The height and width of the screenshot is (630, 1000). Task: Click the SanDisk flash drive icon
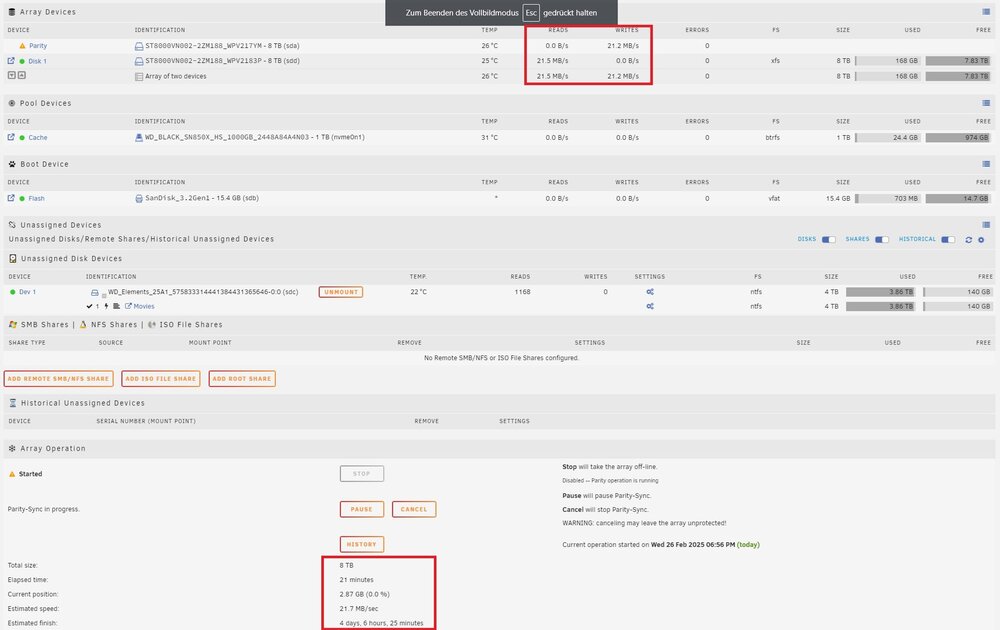139,198
